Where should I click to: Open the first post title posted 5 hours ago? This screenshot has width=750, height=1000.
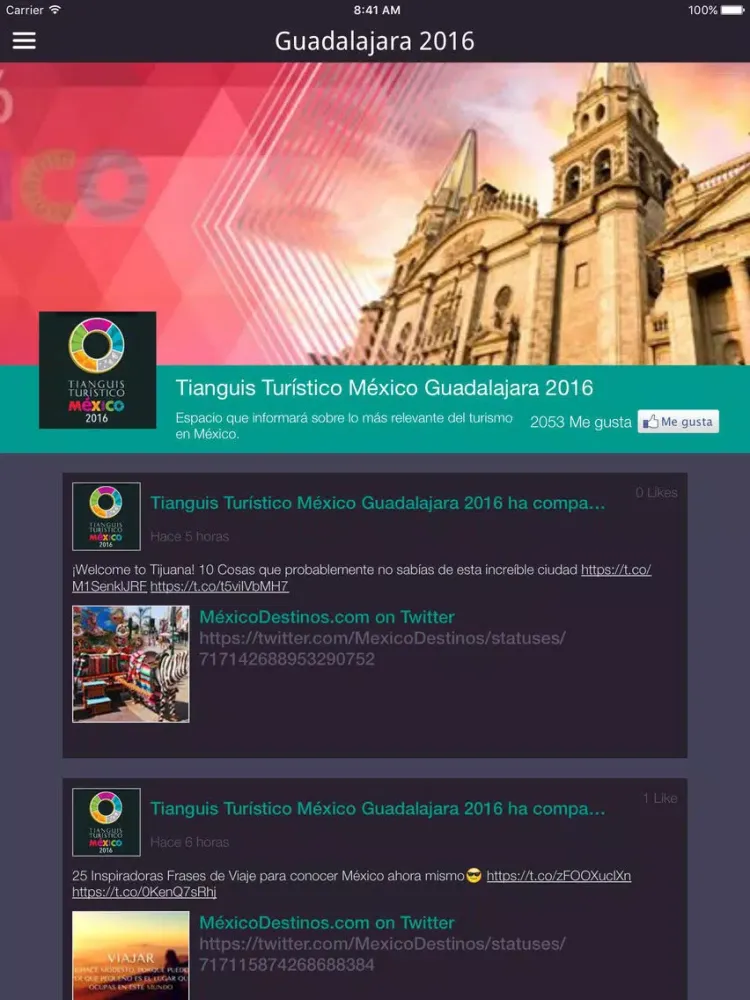378,503
